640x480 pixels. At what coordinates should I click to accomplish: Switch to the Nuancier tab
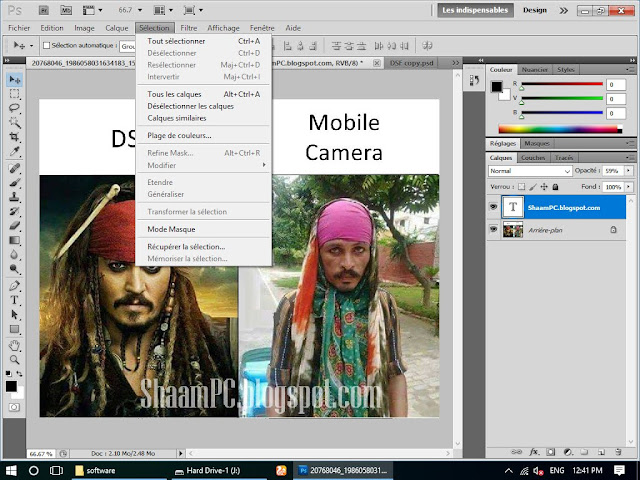point(534,70)
